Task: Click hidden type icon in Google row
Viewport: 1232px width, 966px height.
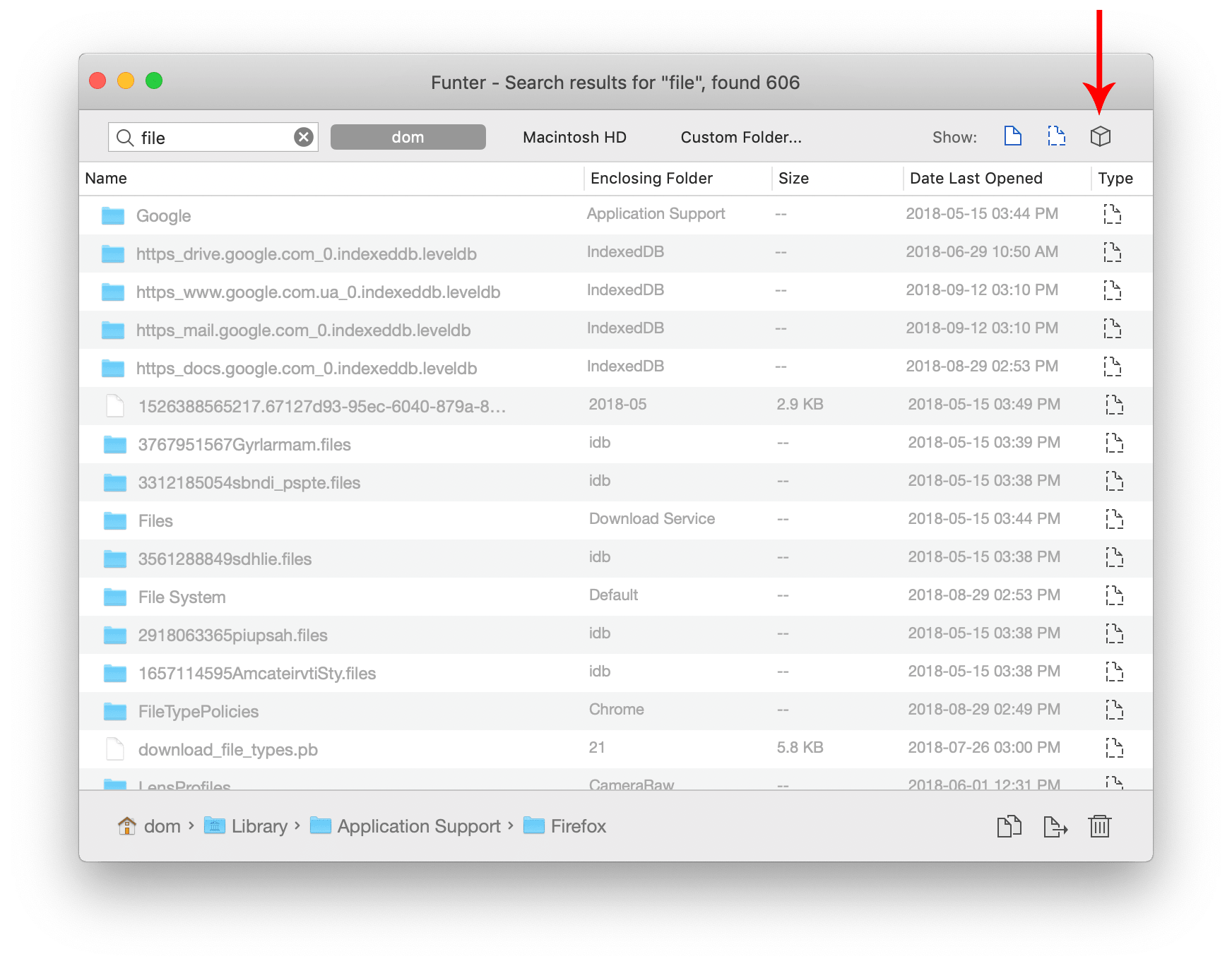Action: [x=1113, y=214]
